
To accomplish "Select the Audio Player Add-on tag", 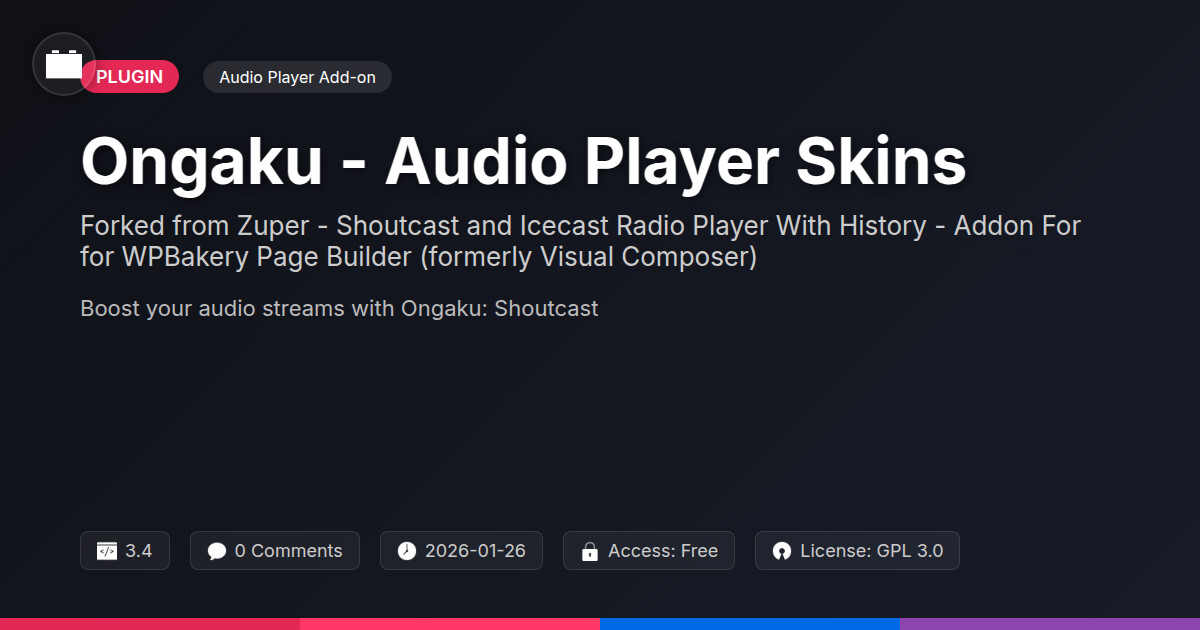I will [x=297, y=77].
